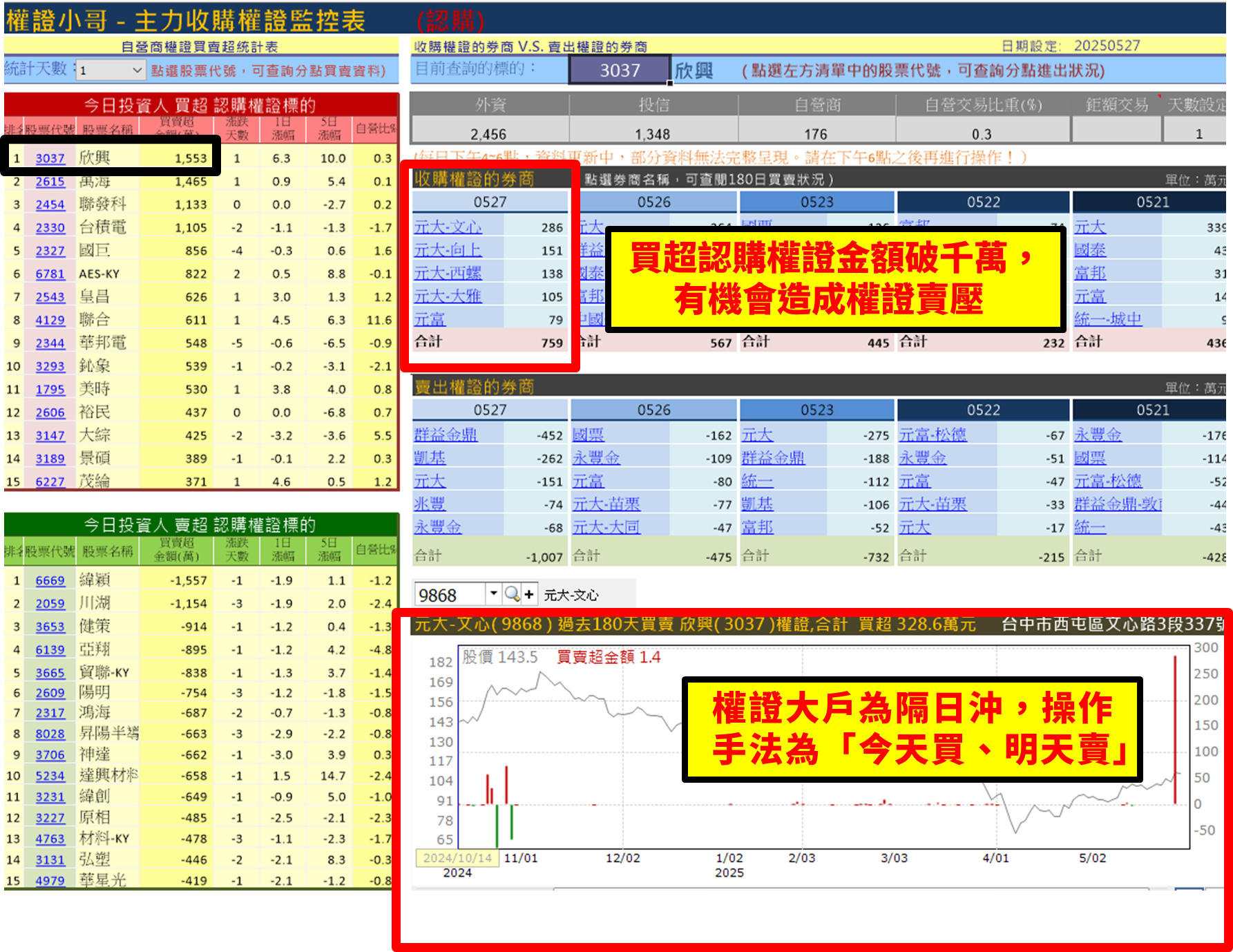Click the plus icon next to the magnifier

click(x=529, y=594)
